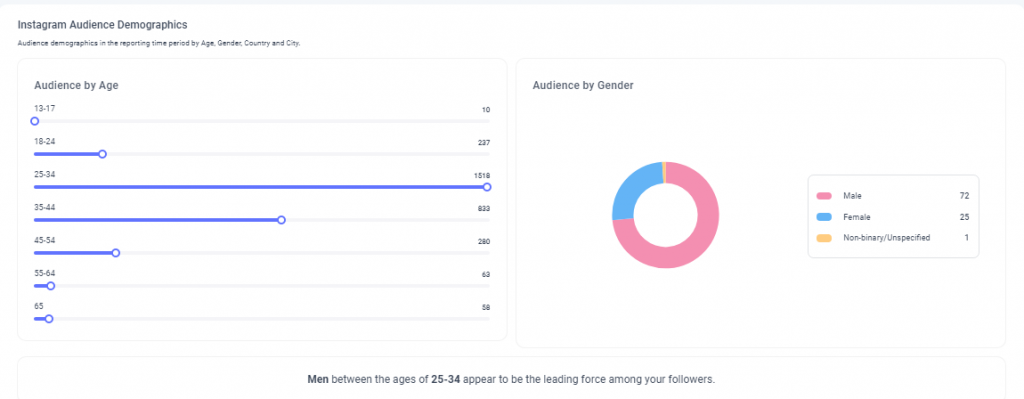This screenshot has width=1024, height=399.
Task: Click the Instagram Audience Demographics title
Action: tap(103, 25)
